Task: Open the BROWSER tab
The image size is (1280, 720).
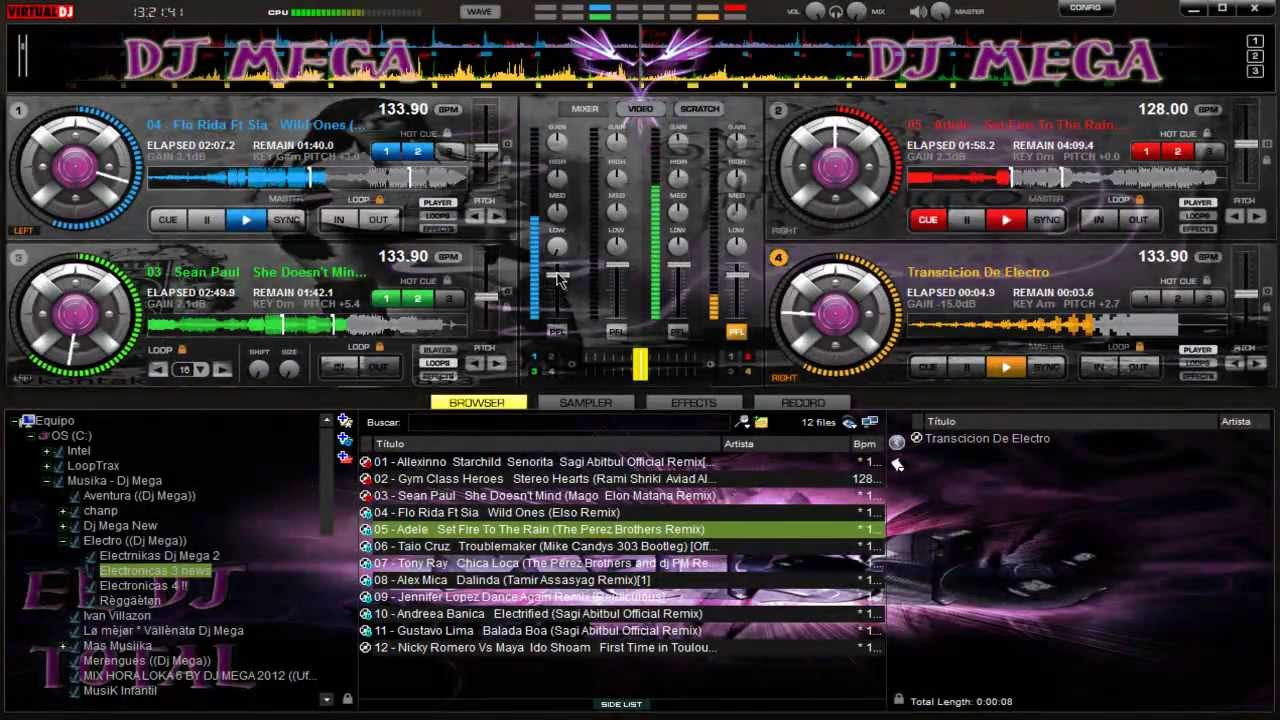Action: [x=477, y=402]
